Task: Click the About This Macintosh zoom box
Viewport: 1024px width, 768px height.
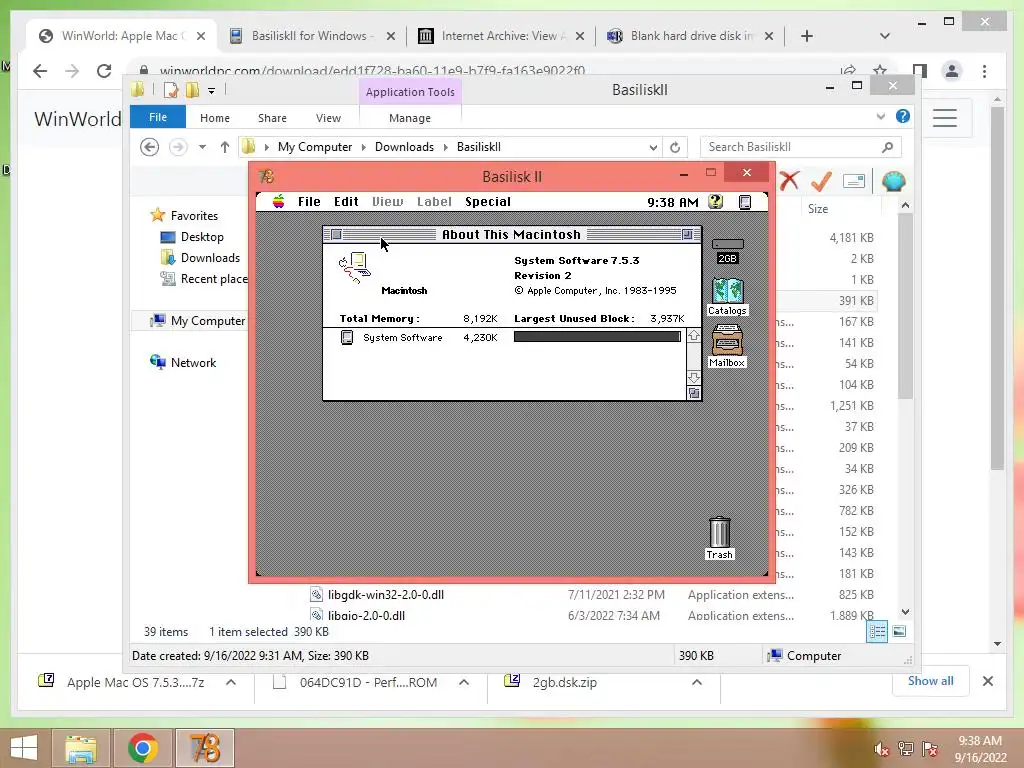Action: coord(687,234)
